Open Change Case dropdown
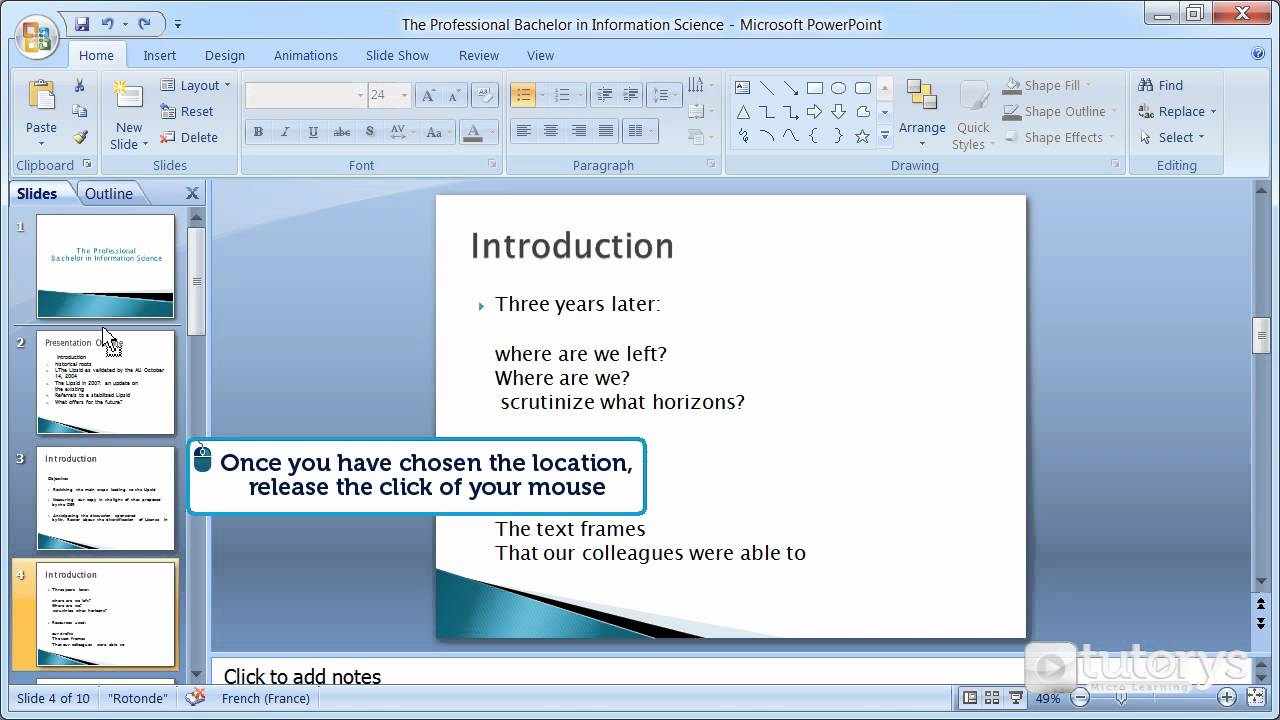Viewport: 1280px width, 720px height. pyautogui.click(x=437, y=132)
